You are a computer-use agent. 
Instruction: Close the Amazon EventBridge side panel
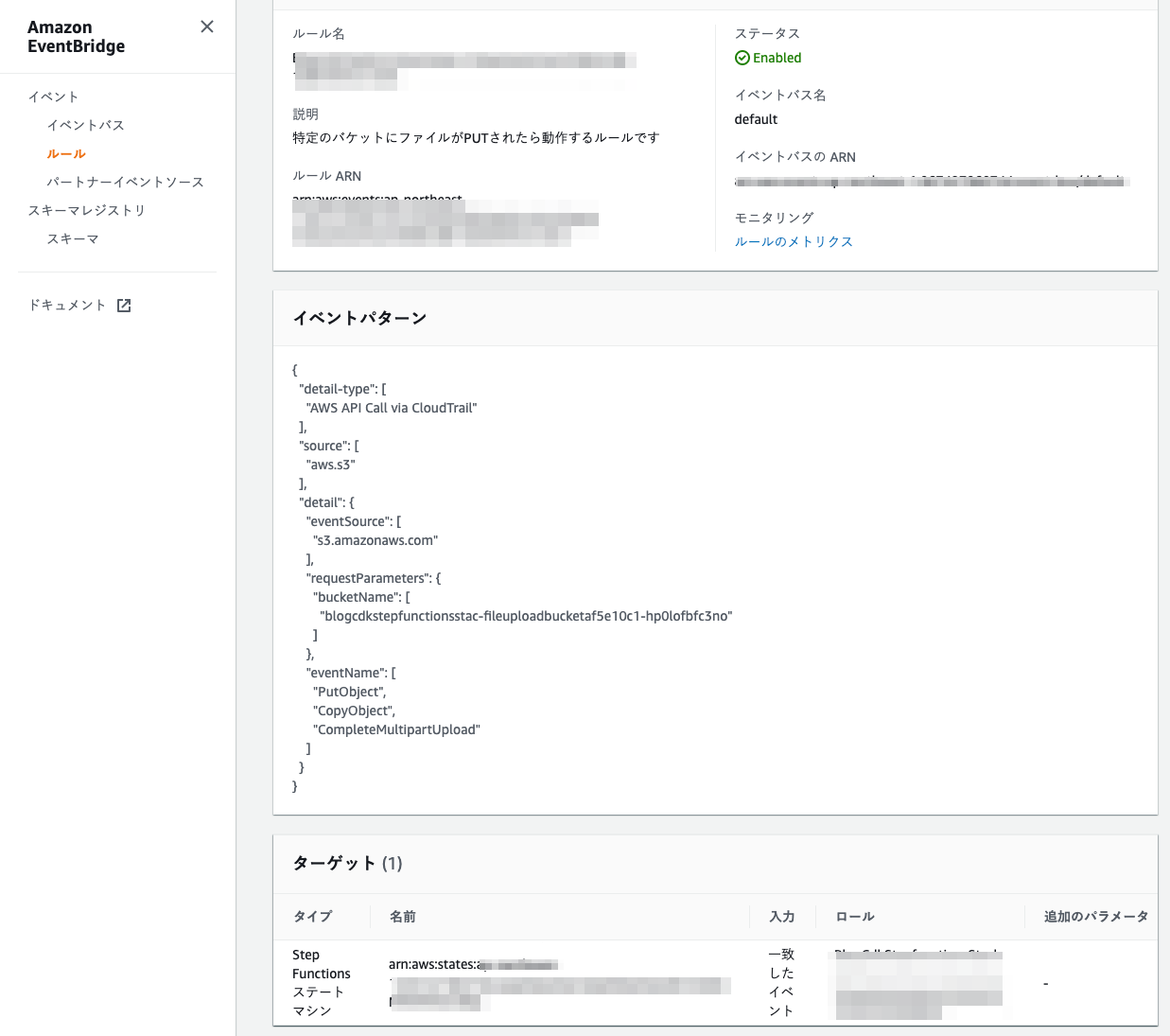pyautogui.click(x=207, y=26)
